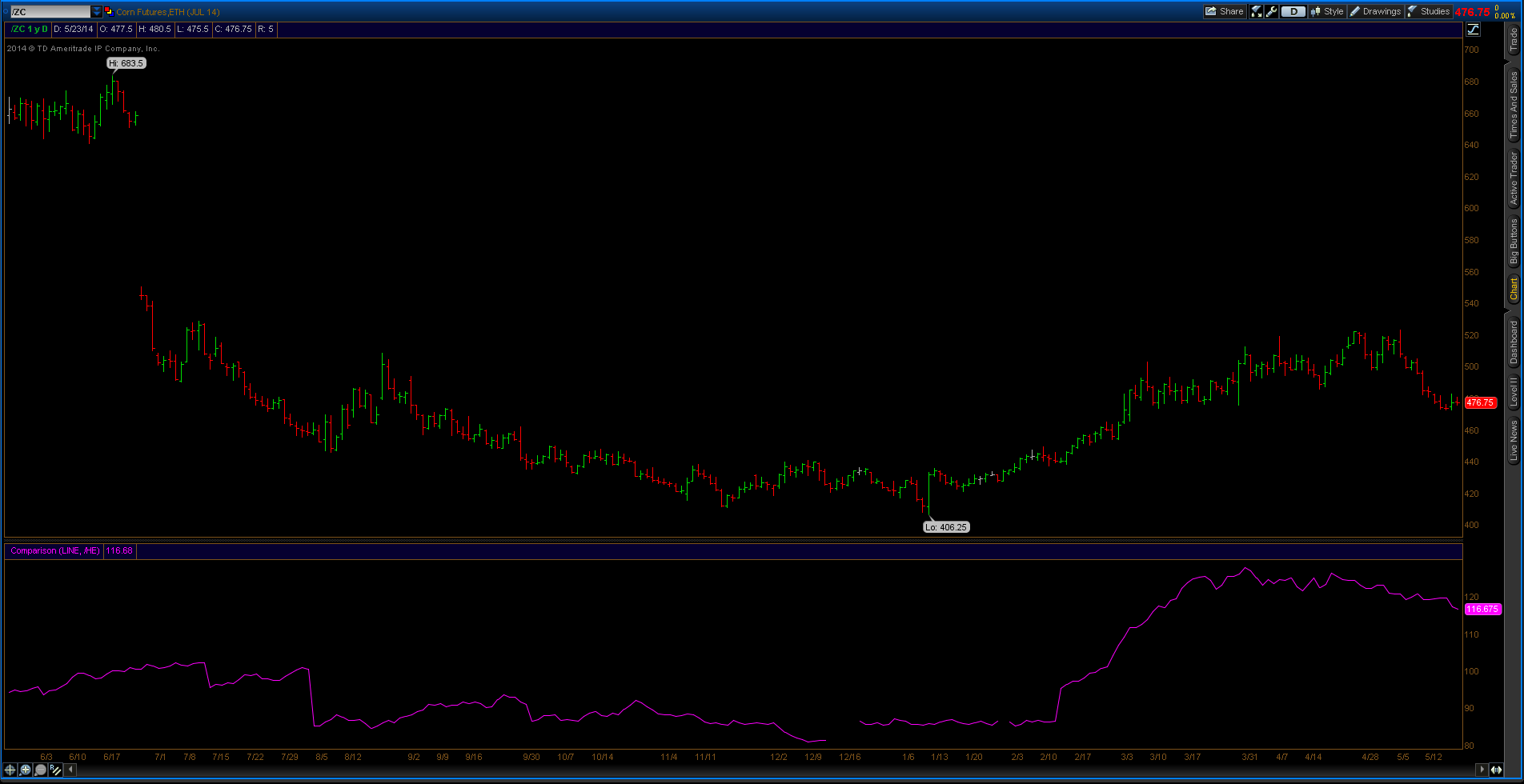Open the Style menu
The width and height of the screenshot is (1524, 784).
[1326, 11]
